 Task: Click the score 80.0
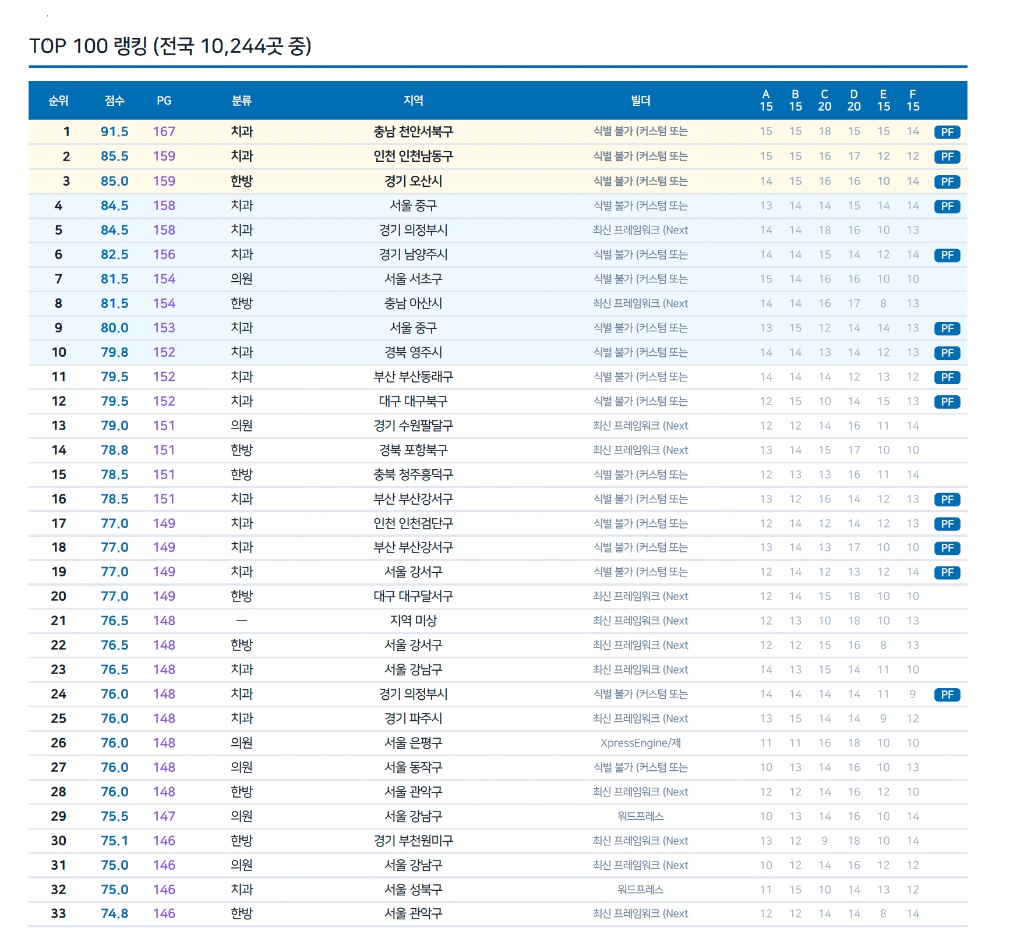[114, 328]
